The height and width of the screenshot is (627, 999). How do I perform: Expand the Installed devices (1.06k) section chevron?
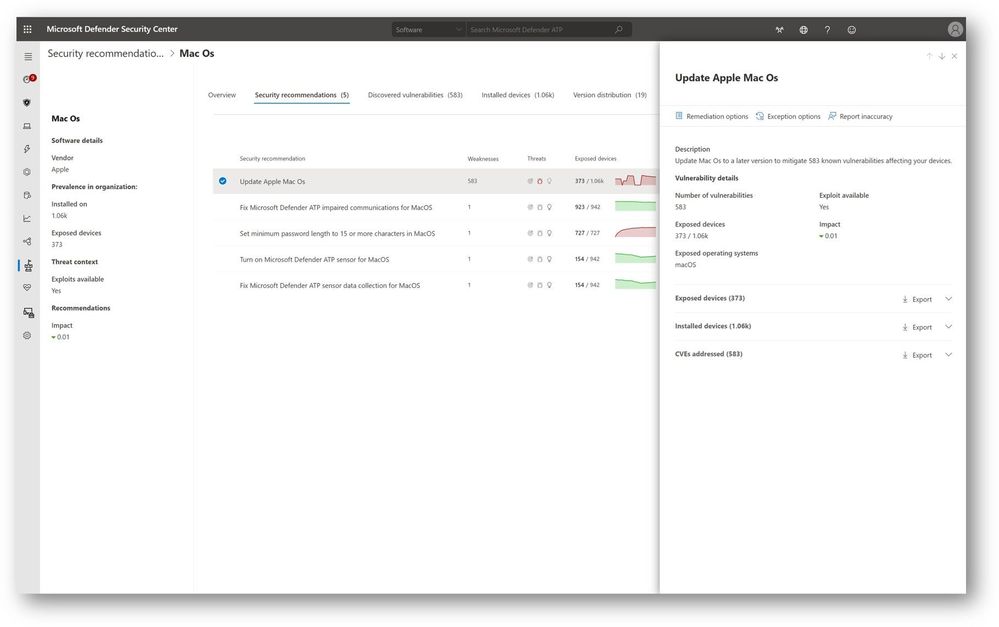(949, 327)
